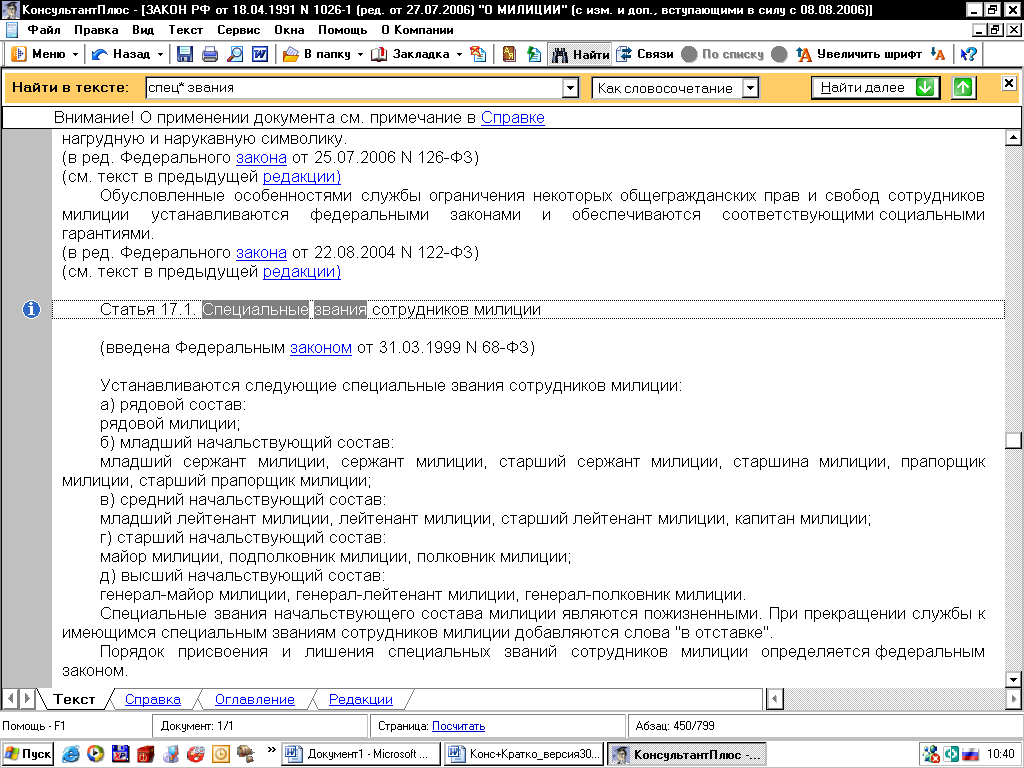Open законом link dated 31.03.1999
The image size is (1024, 768).
coord(321,348)
